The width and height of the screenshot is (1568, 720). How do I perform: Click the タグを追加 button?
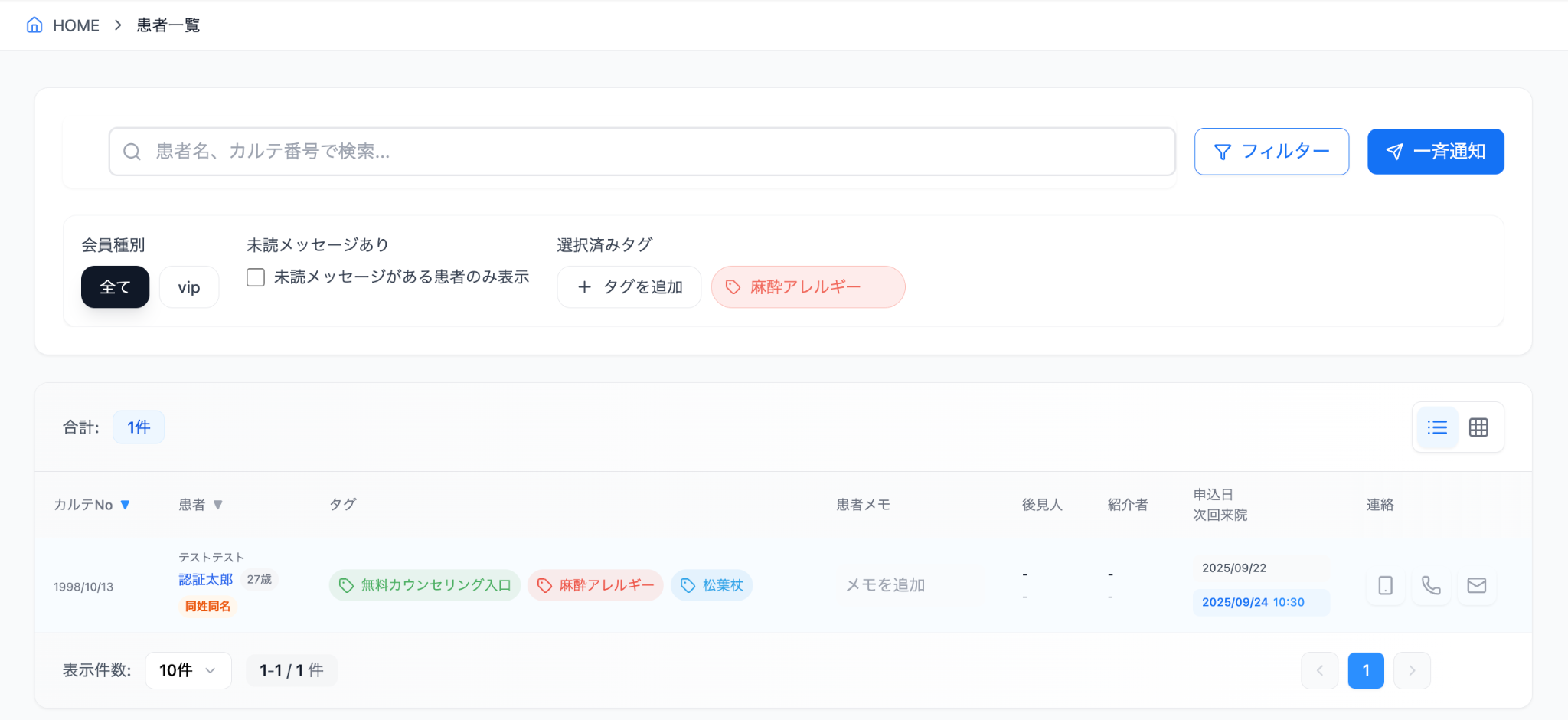coord(629,286)
